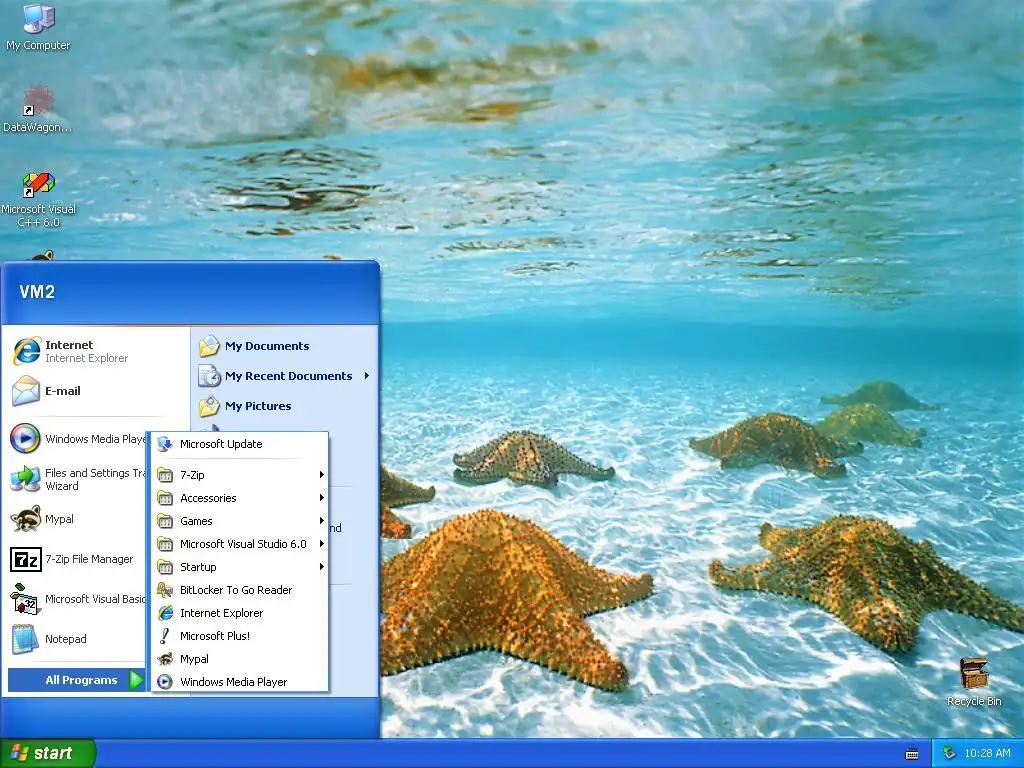Open the Recycle Bin on desktop

[974, 682]
